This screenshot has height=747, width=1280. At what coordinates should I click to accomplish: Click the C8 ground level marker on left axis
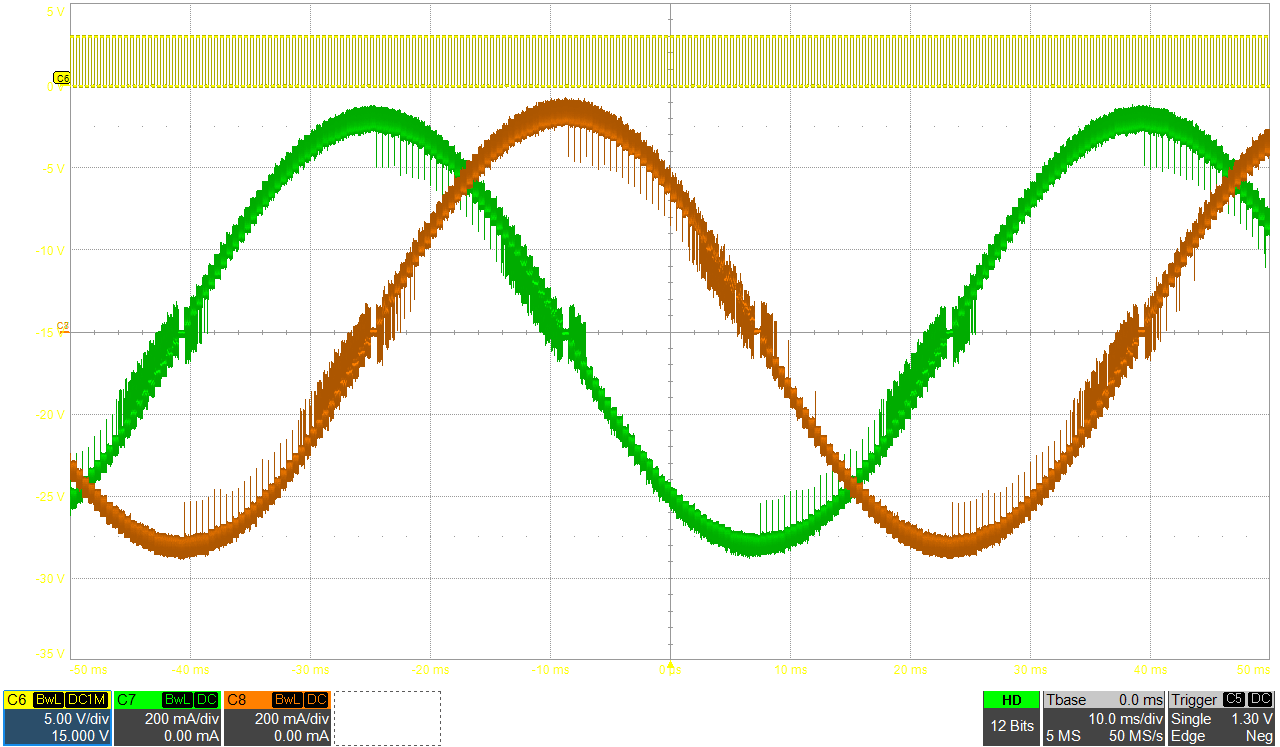click(63, 326)
